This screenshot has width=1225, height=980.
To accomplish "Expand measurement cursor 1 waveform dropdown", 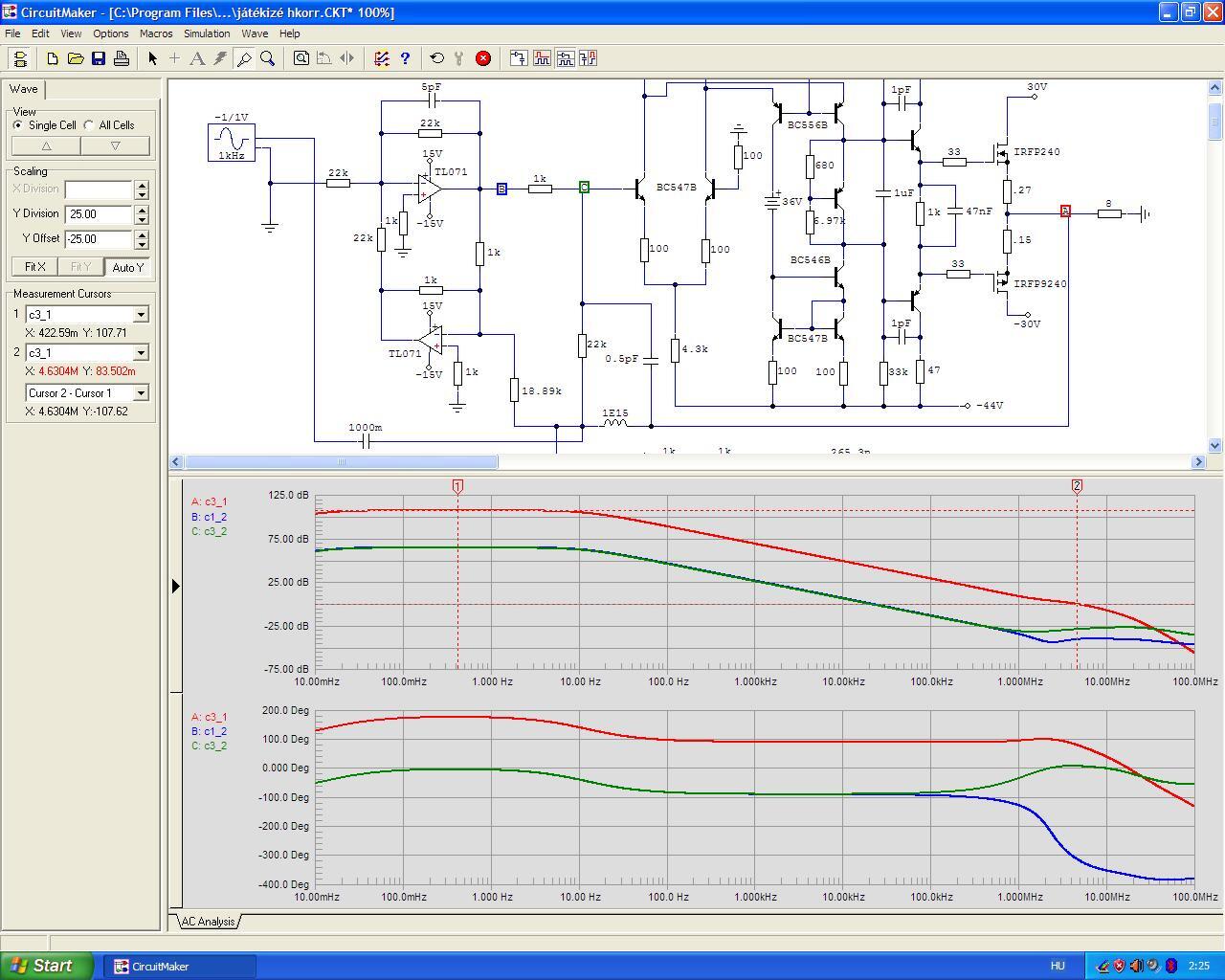I will pyautogui.click(x=141, y=315).
